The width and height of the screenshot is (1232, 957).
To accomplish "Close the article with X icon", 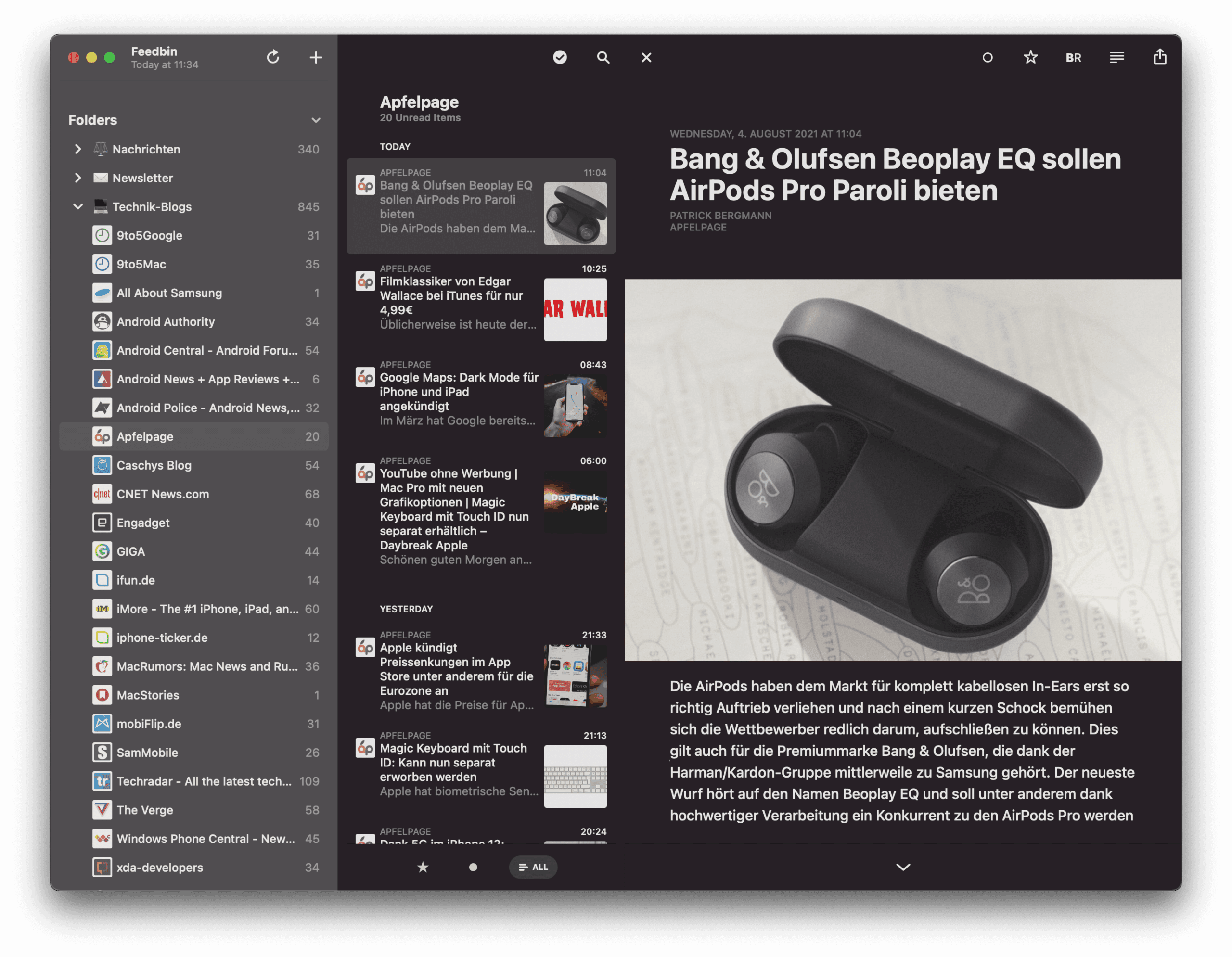I will click(646, 57).
